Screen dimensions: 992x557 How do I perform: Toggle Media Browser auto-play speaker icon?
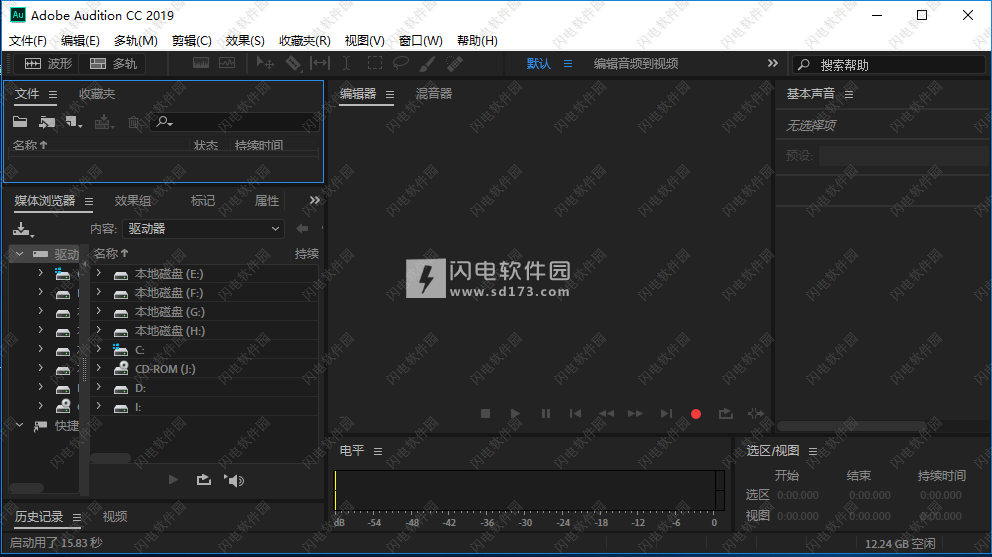(234, 480)
